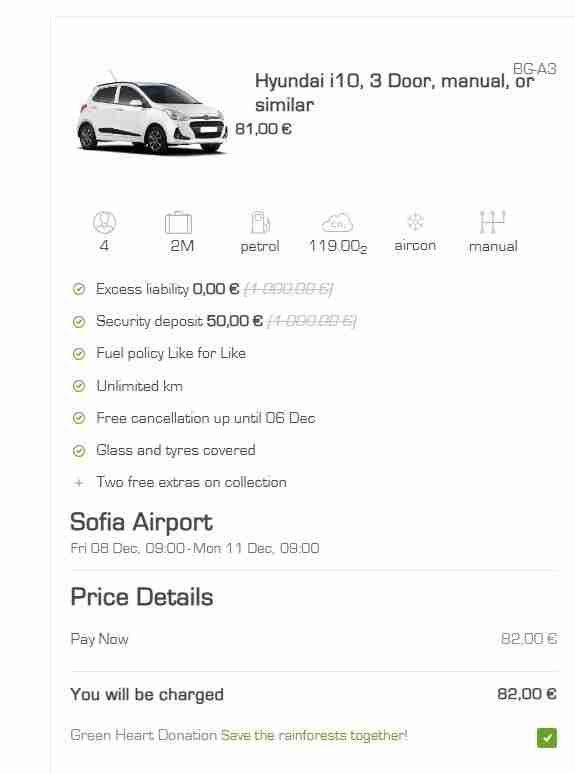Click the checkmark icon beside Excess liability
This screenshot has height=774, width=575.
79,289
